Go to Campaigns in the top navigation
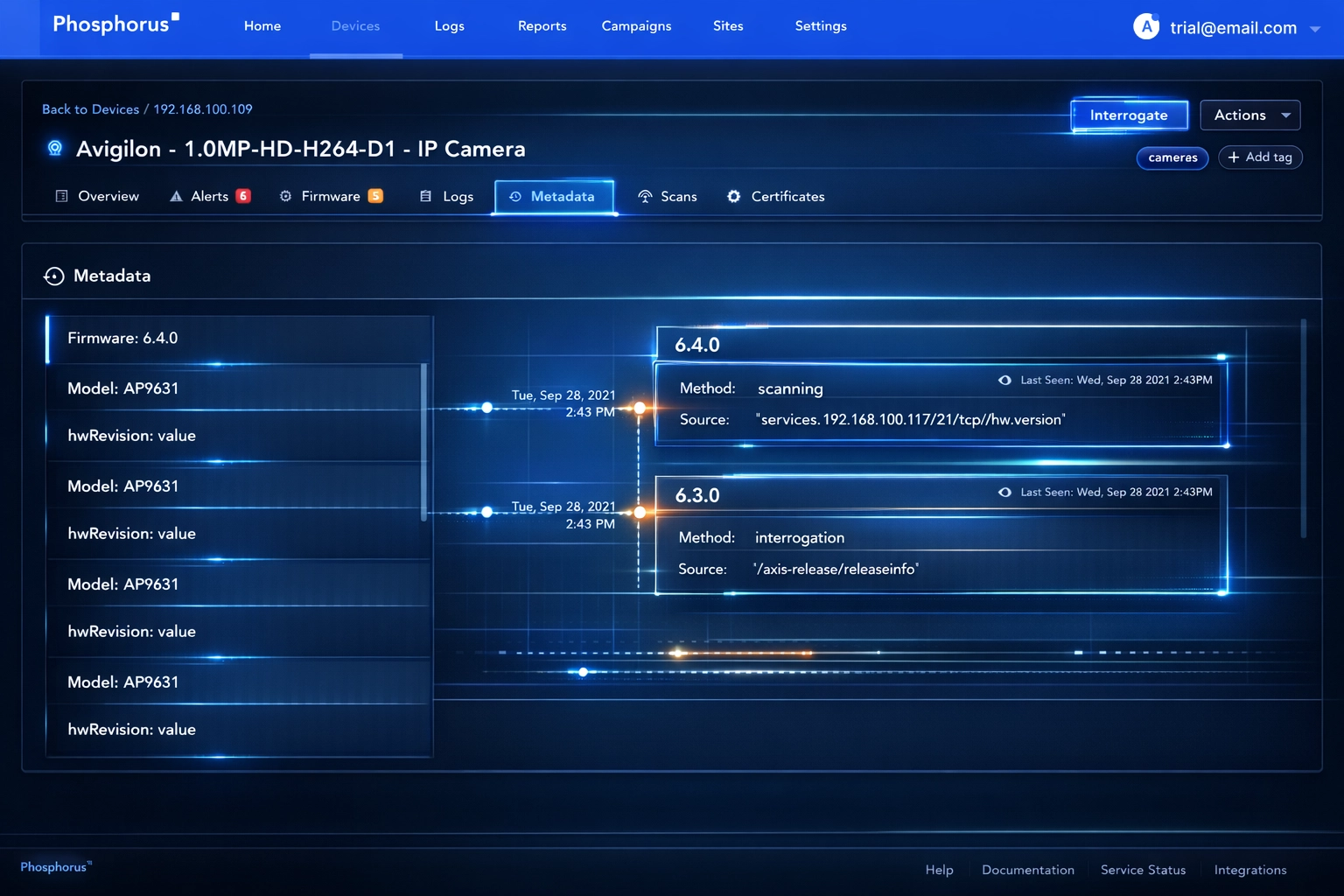Image resolution: width=1344 pixels, height=896 pixels. click(x=636, y=26)
